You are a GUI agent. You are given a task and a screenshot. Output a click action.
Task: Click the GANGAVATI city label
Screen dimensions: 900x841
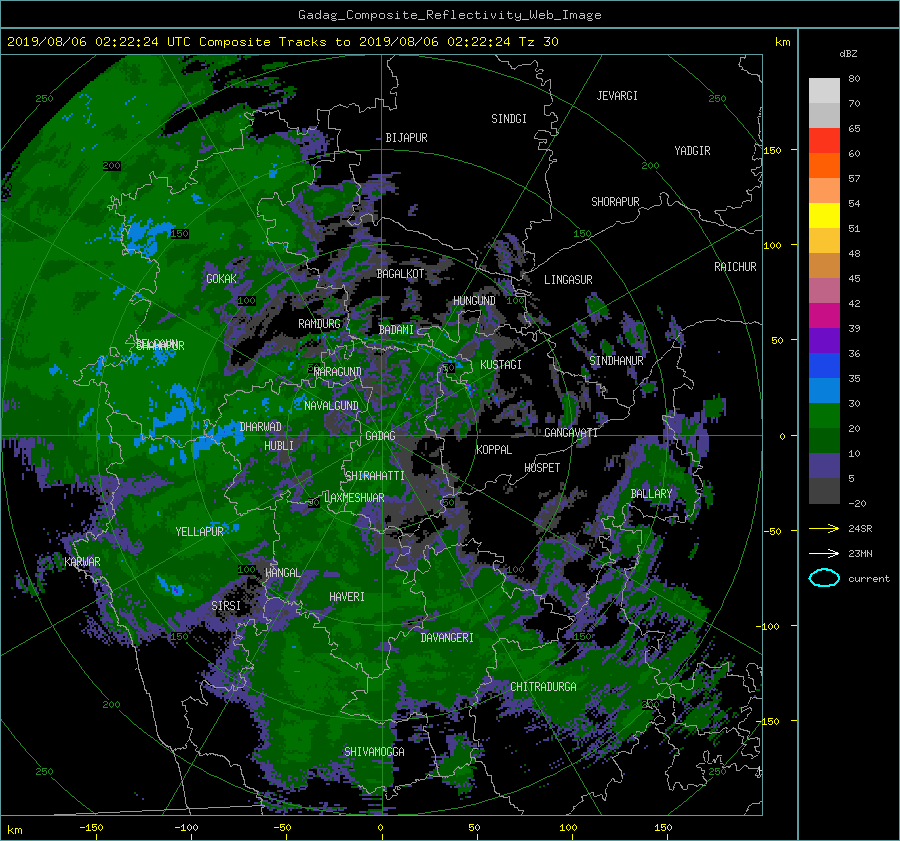[x=571, y=433]
